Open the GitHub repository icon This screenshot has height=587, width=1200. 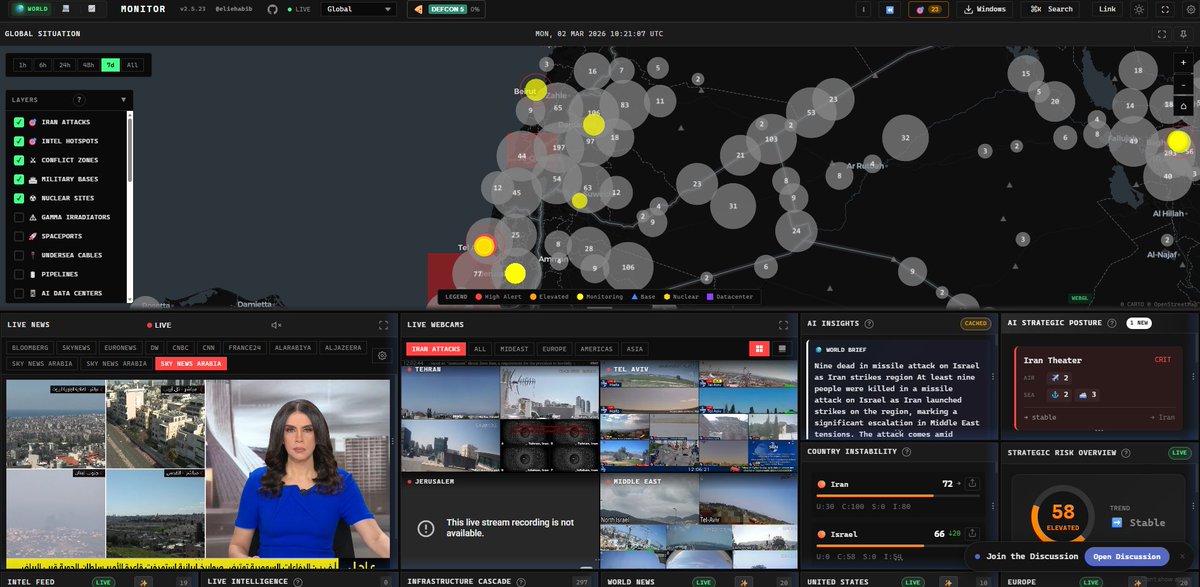pyautogui.click(x=272, y=9)
